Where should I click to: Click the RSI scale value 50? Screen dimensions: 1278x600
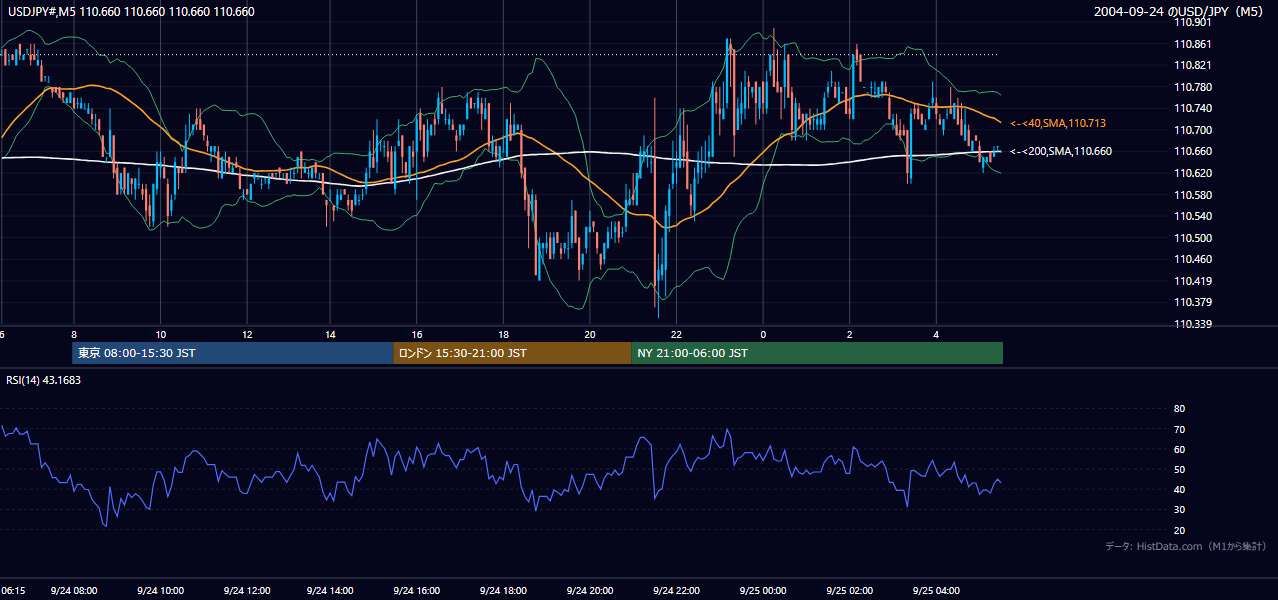(x=1179, y=469)
